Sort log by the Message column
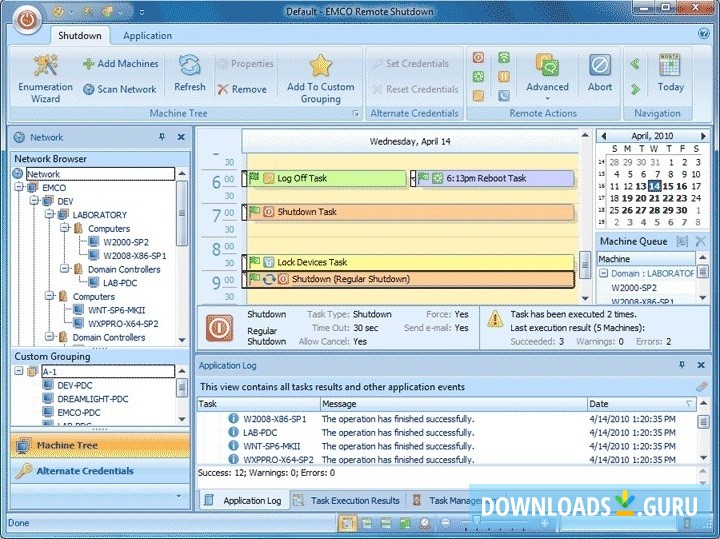This screenshot has height=539, width=720. (x=454, y=404)
